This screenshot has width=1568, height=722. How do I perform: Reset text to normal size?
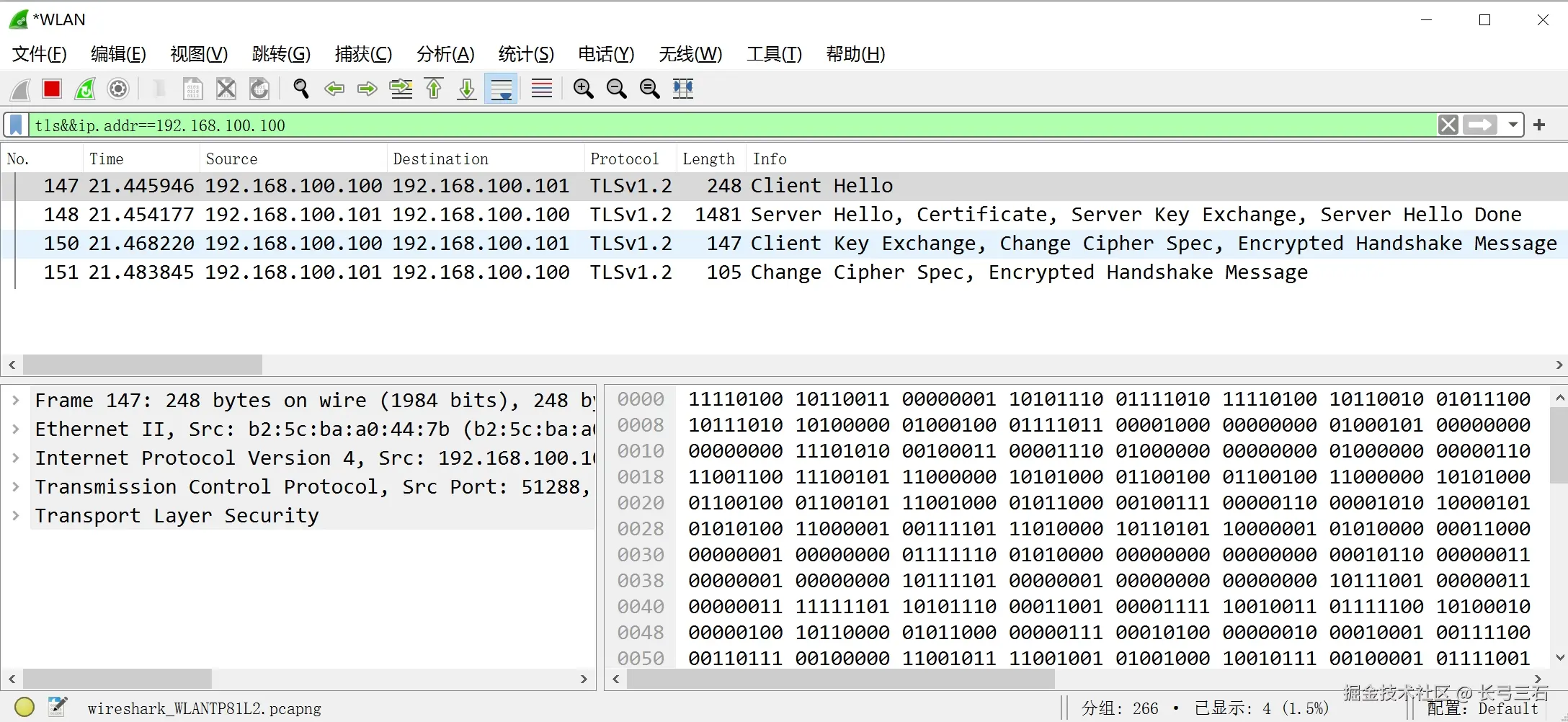[x=649, y=89]
